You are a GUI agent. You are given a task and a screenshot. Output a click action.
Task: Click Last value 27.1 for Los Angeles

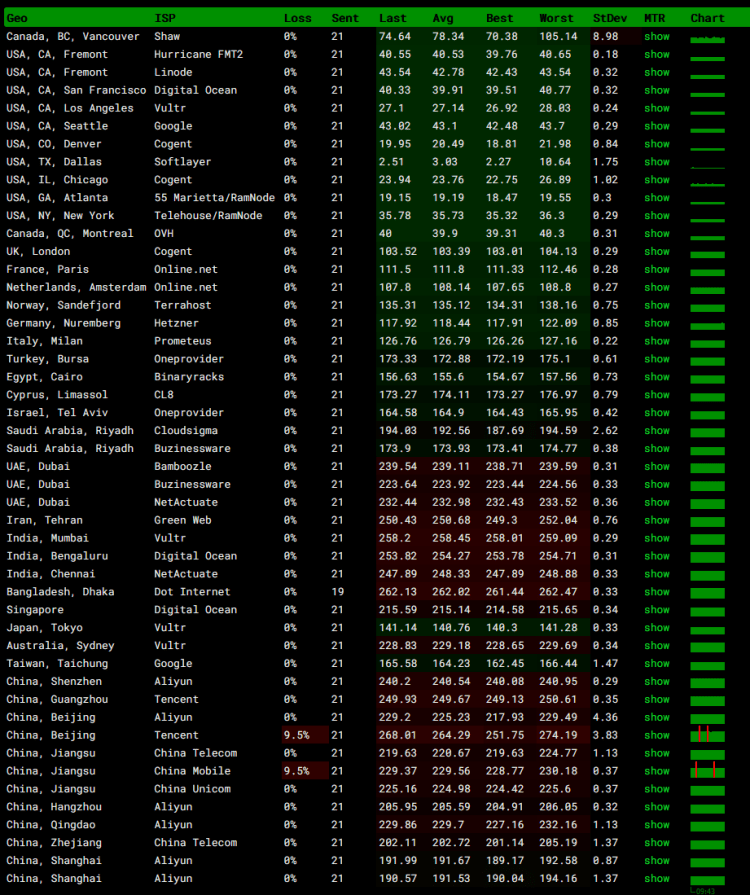[x=391, y=108]
